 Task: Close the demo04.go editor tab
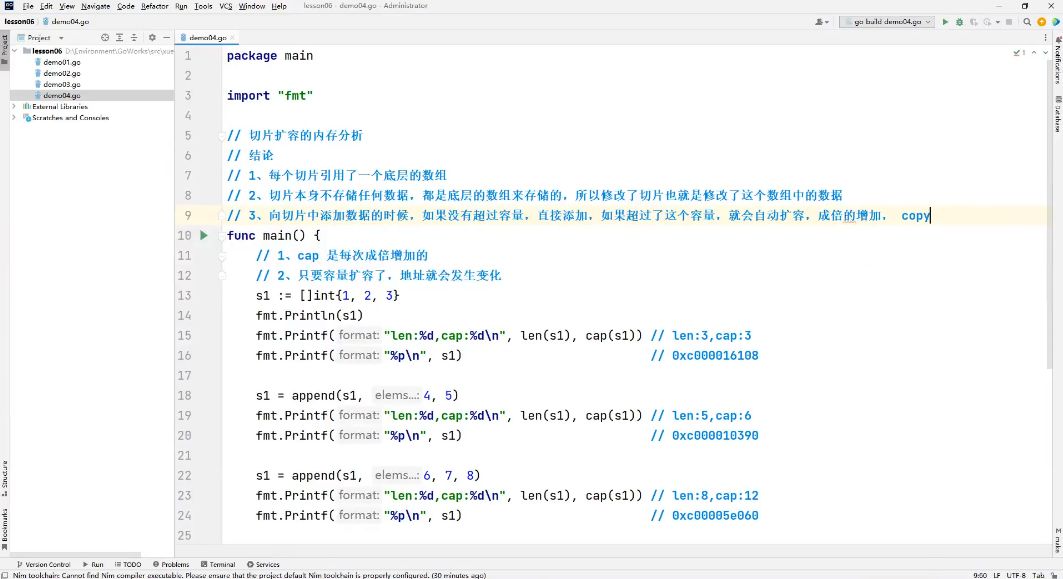point(232,38)
